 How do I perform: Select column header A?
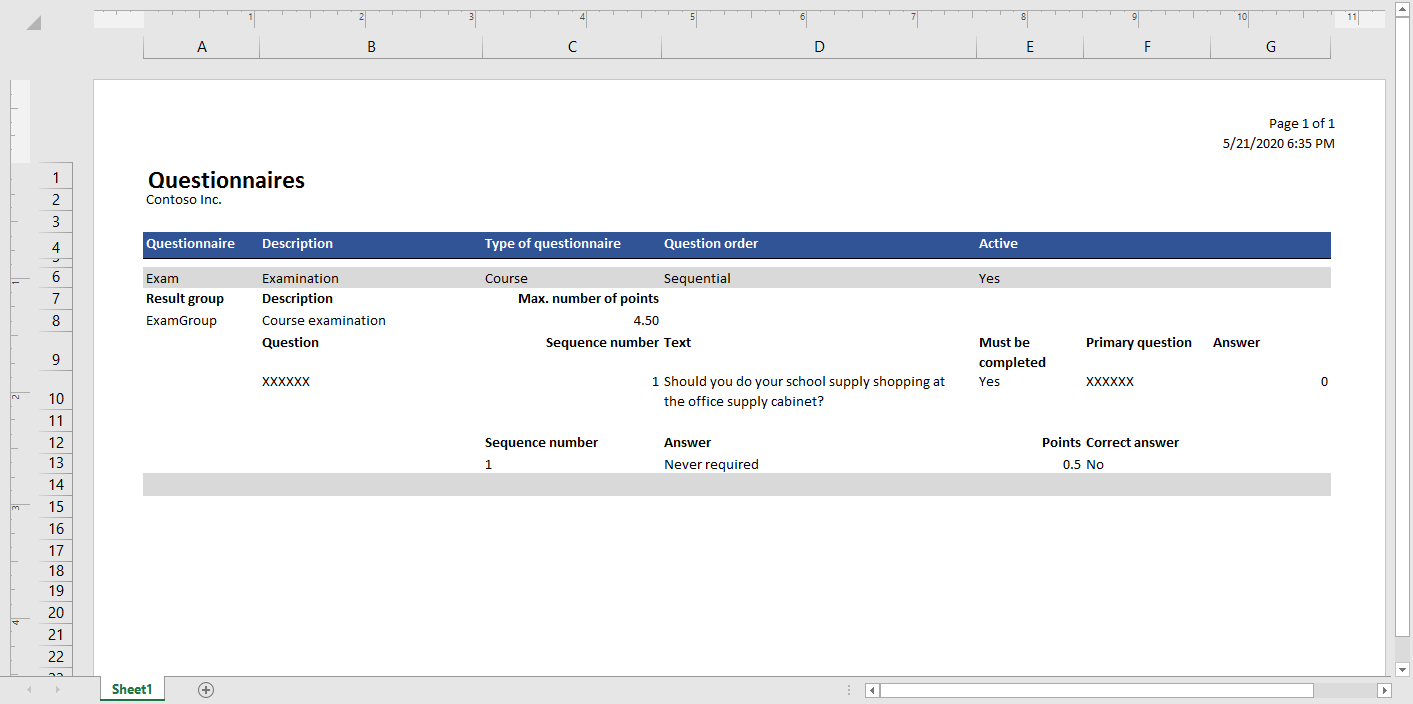click(x=201, y=46)
